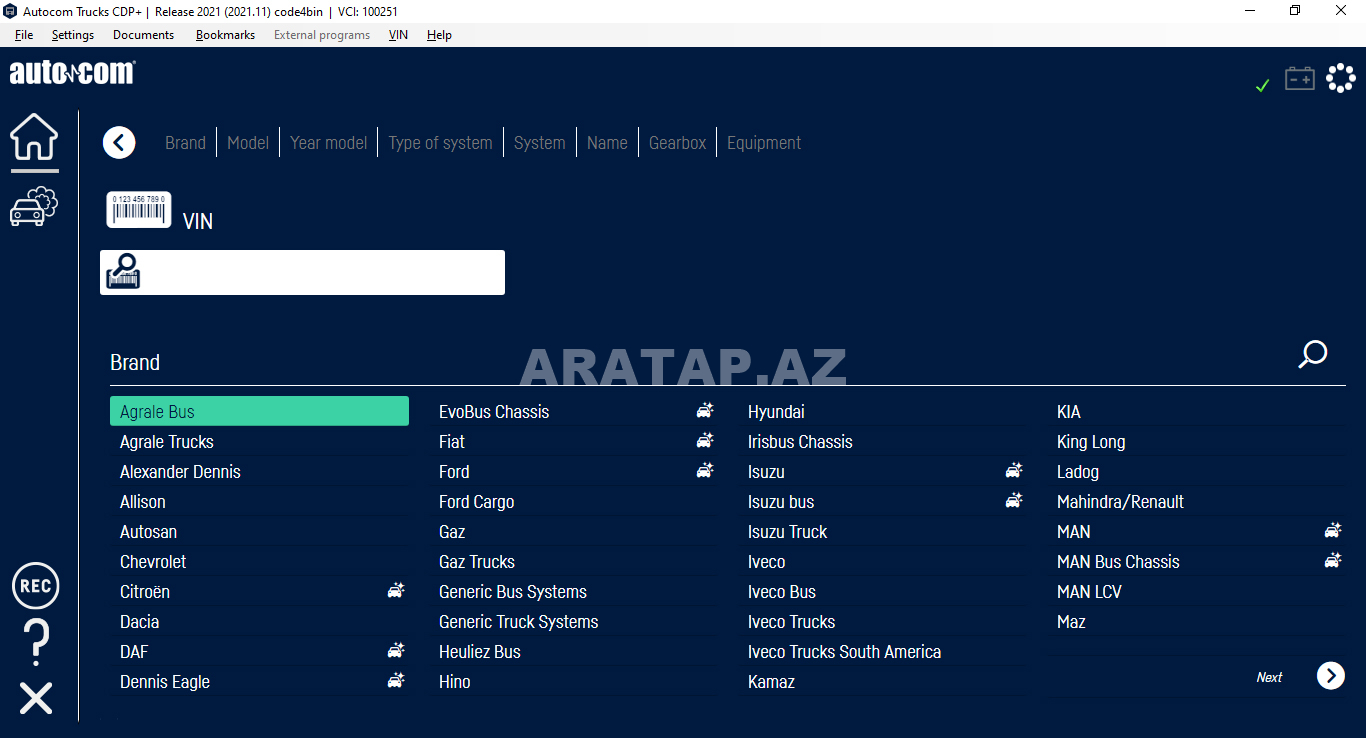The height and width of the screenshot is (738, 1366).
Task: Click the back arrow in the breadcrumb bar
Action: (x=119, y=143)
